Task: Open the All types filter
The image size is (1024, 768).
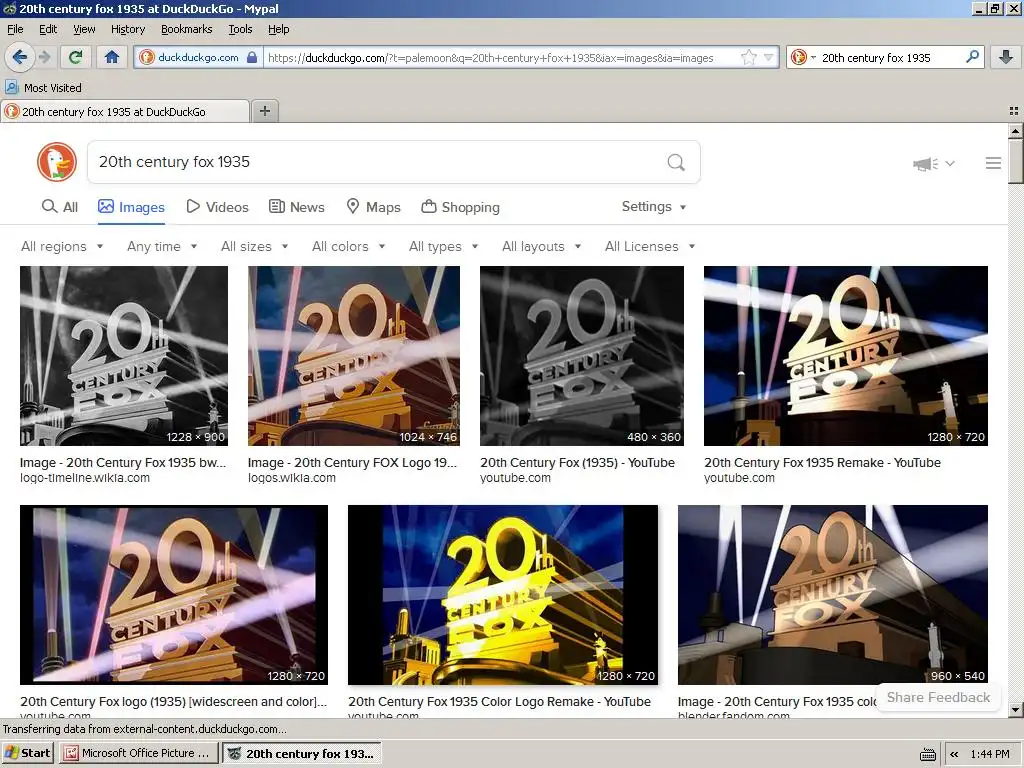Action: pos(443,246)
